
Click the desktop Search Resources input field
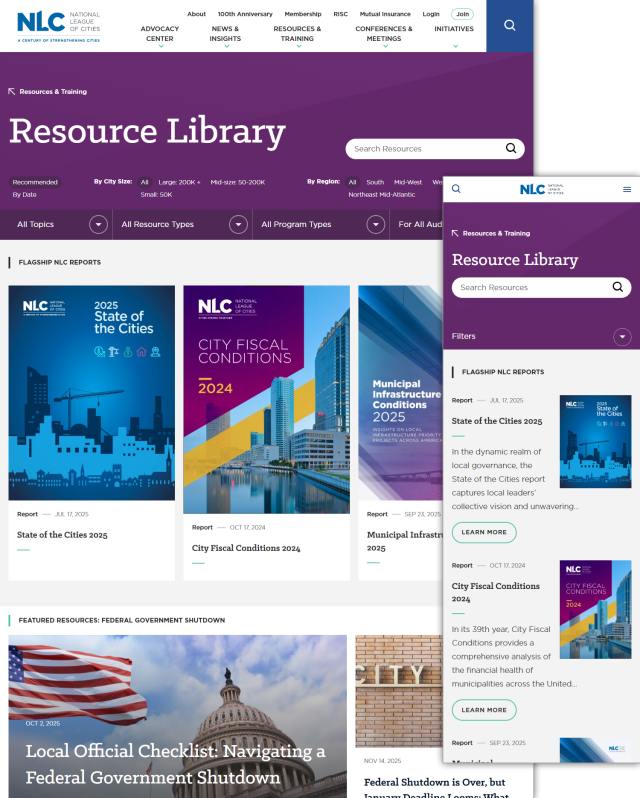(x=425, y=149)
